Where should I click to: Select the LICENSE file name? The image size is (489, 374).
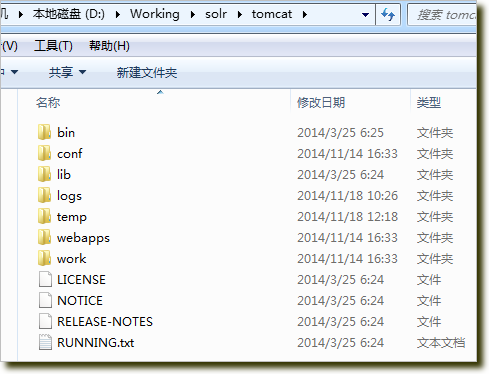coord(81,280)
